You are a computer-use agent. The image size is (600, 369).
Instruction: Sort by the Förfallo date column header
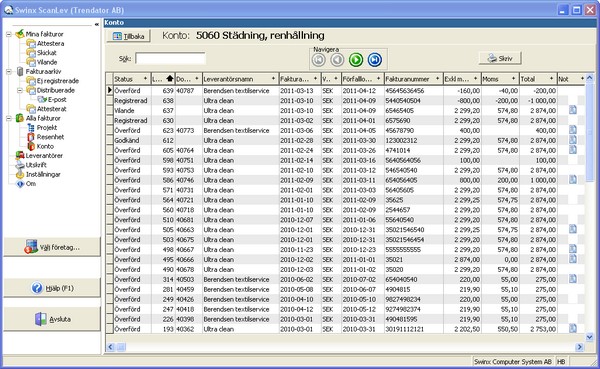point(362,79)
